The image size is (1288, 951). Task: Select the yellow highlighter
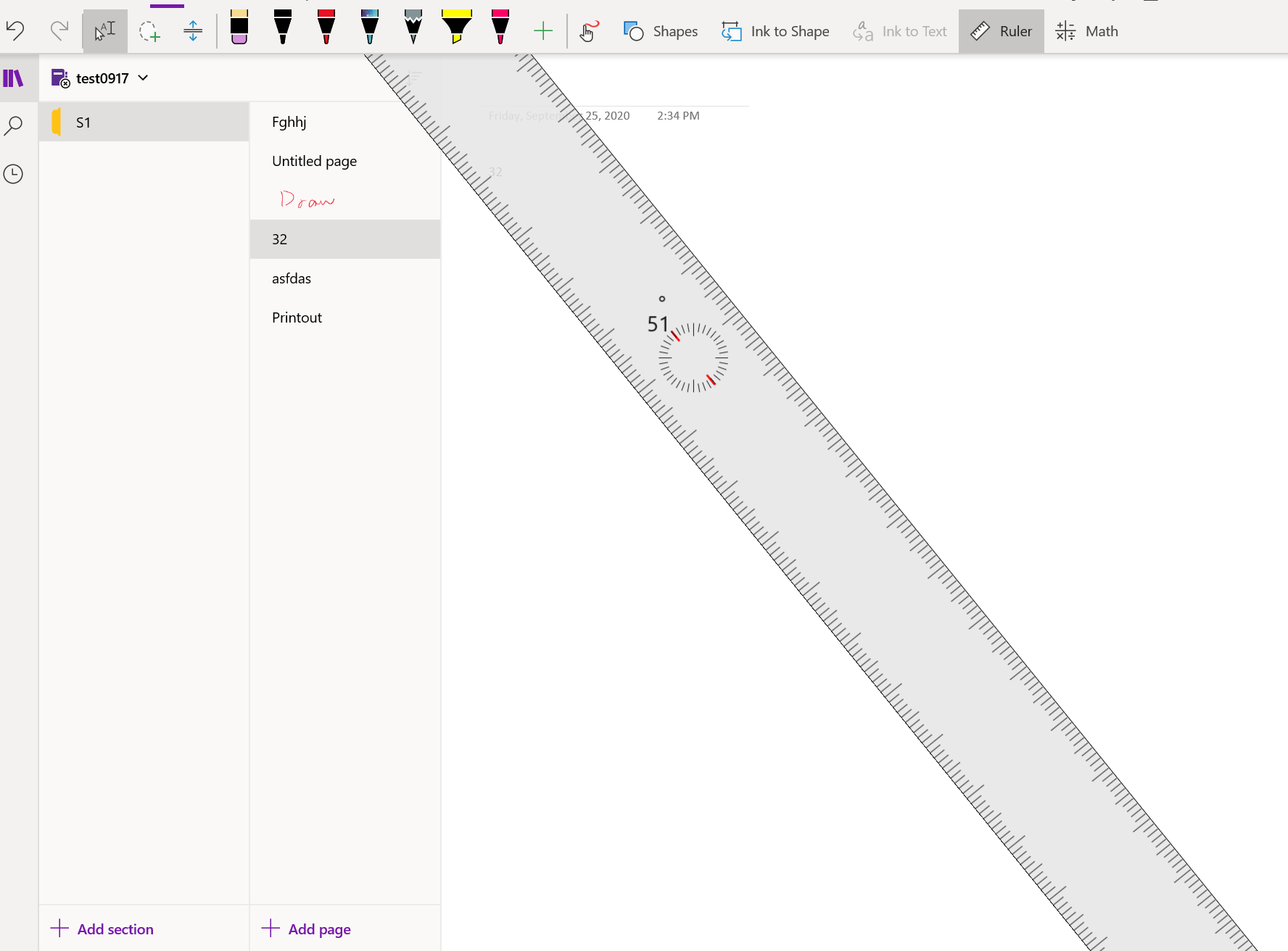click(457, 28)
